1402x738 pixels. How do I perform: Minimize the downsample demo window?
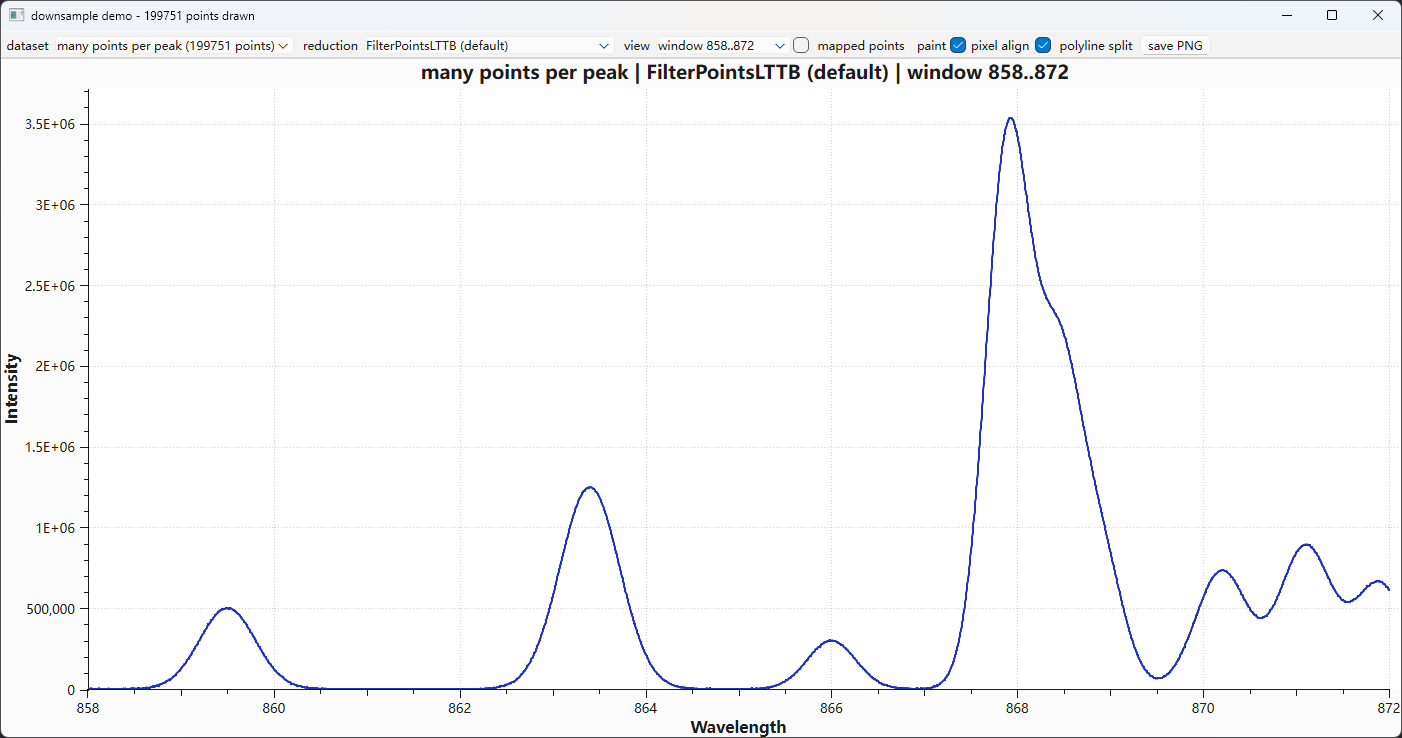tap(1287, 15)
